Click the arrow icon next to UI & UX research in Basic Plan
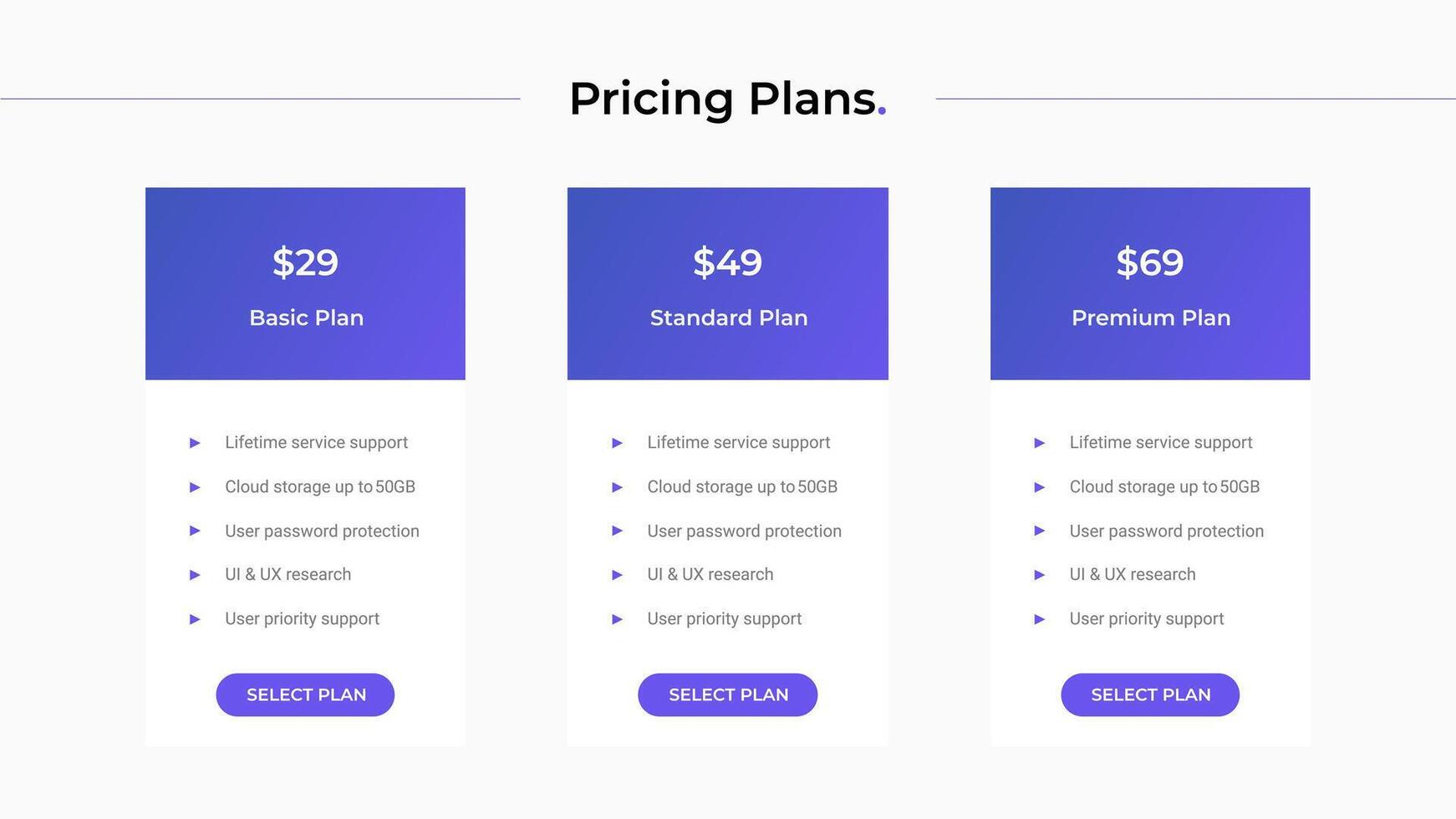The height and width of the screenshot is (819, 1456). [196, 575]
